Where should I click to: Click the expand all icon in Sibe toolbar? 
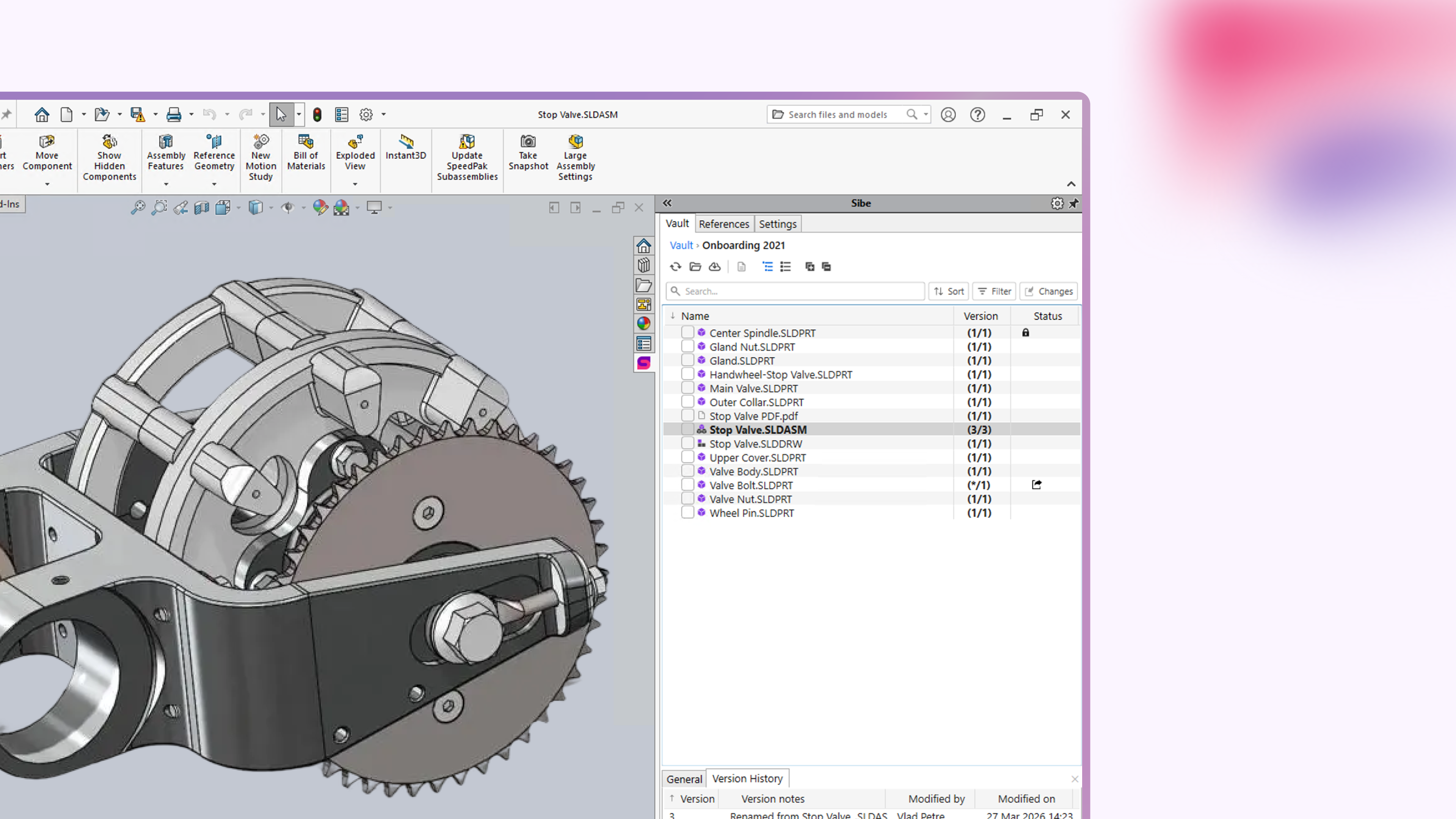pos(810,267)
